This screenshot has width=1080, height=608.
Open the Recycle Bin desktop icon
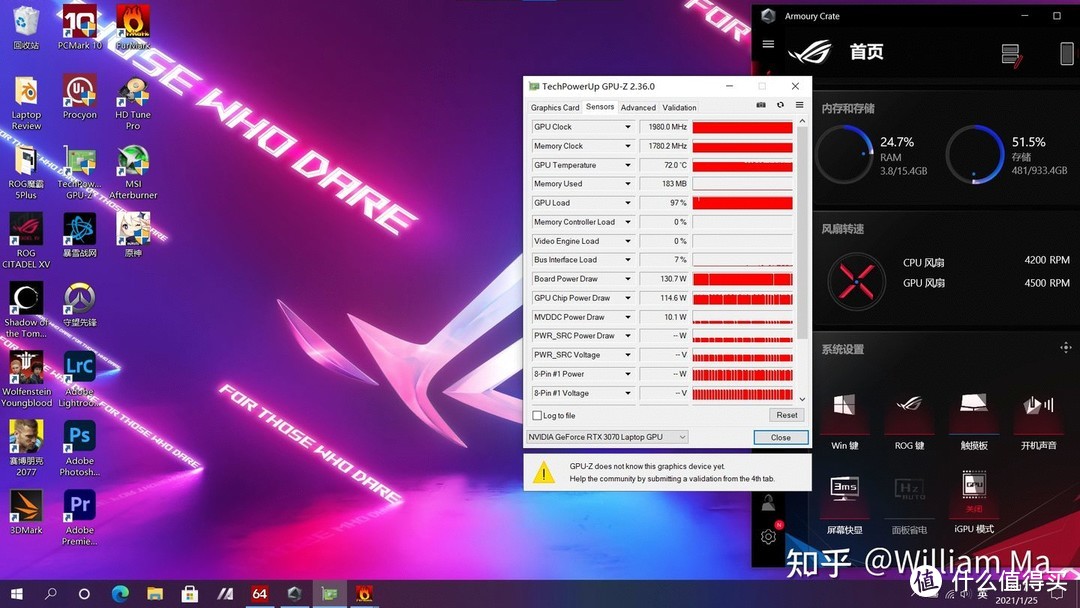tap(25, 28)
